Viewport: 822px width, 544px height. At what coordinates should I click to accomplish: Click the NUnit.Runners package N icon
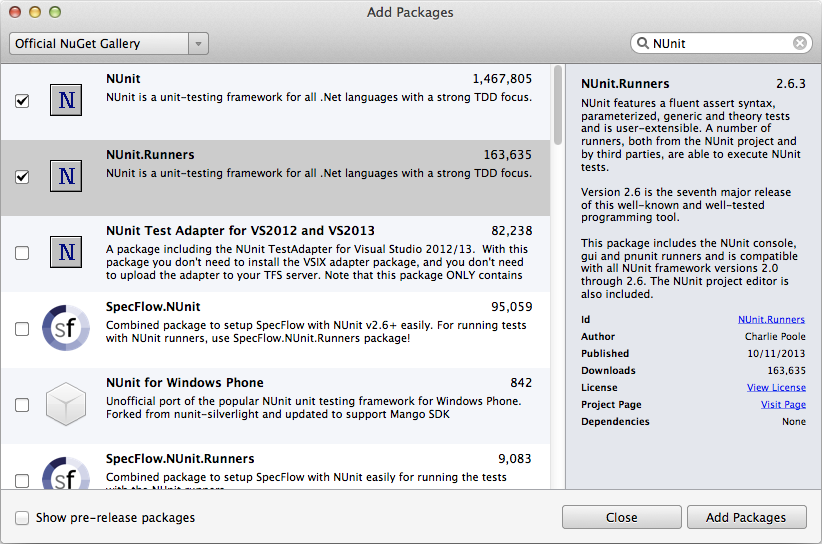[66, 176]
